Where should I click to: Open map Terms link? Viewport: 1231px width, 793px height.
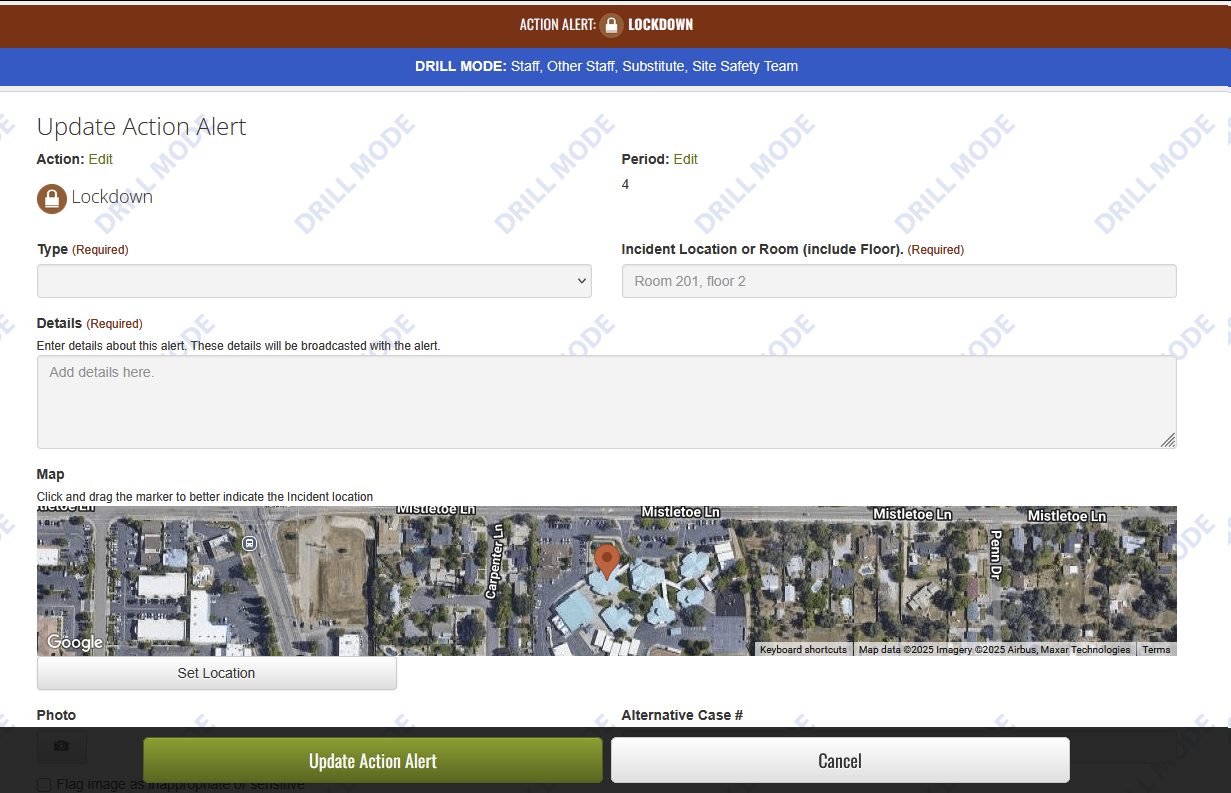(x=1156, y=650)
